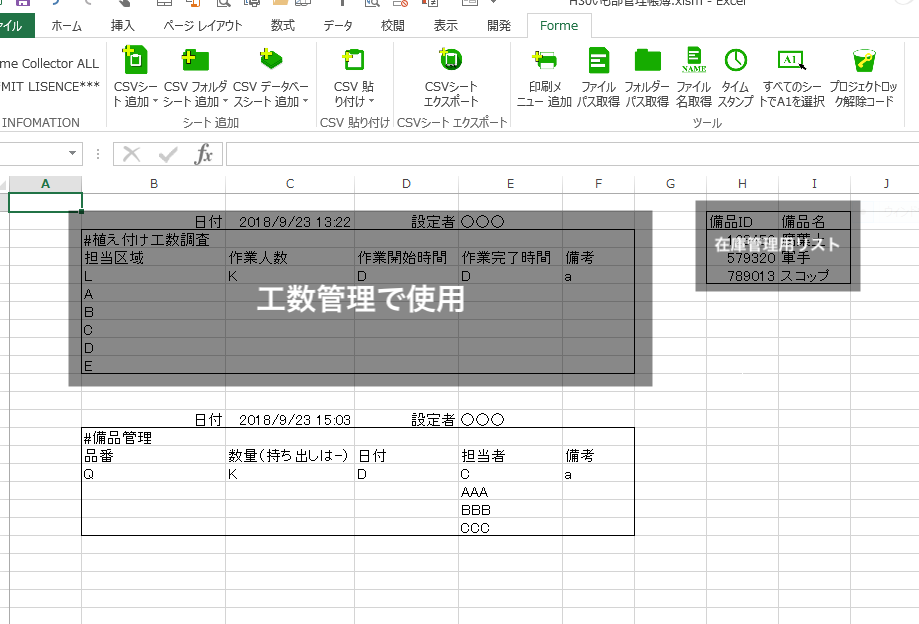
Task: Click the 備品名 header cell
Action: (x=814, y=221)
